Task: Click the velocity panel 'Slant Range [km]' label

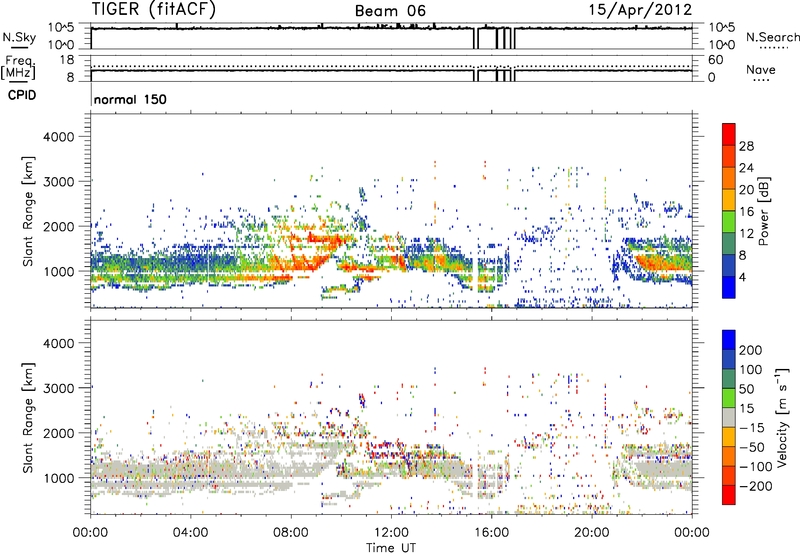Action: 28,418
